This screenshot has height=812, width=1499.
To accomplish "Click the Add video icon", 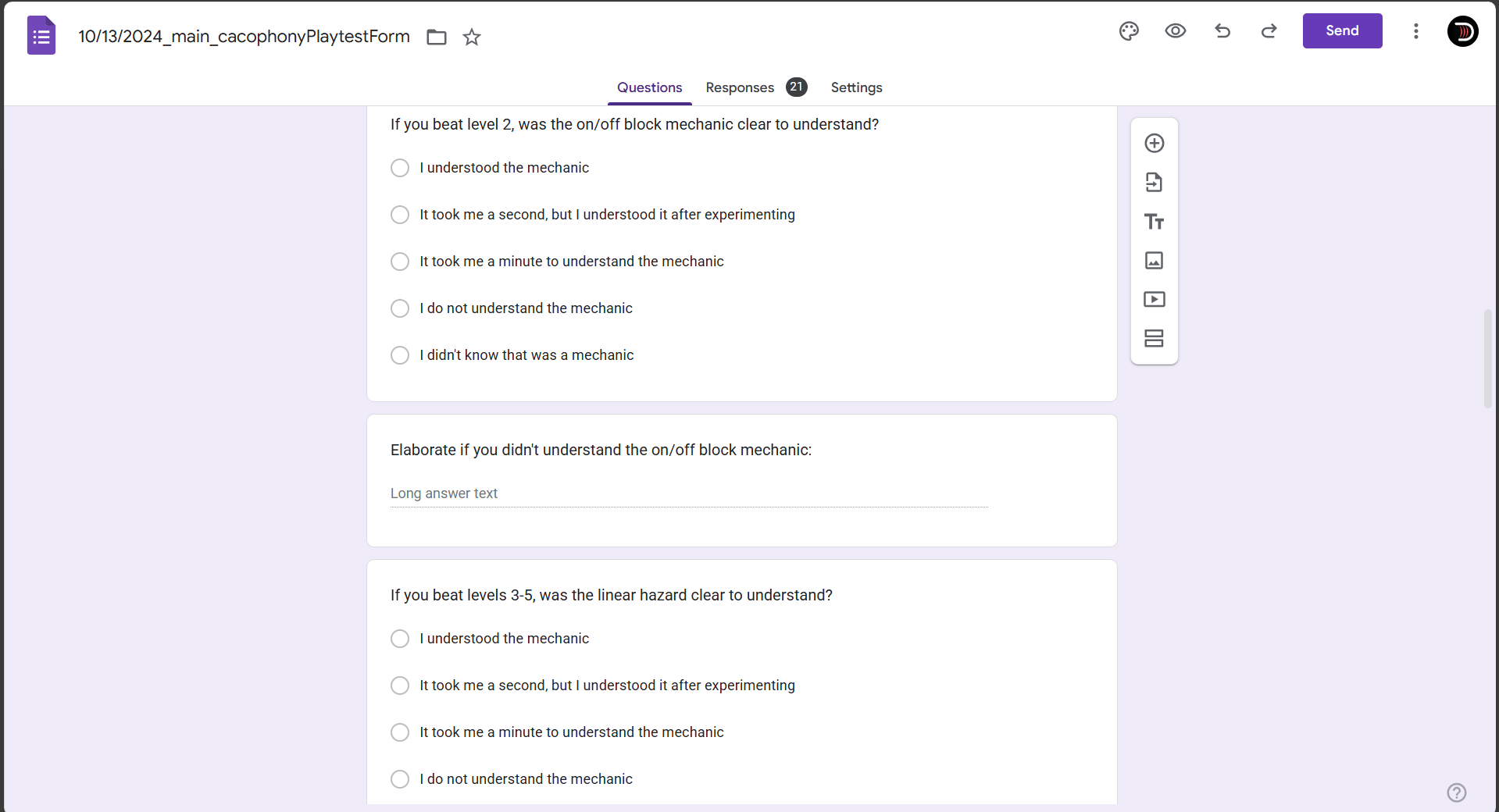I will click(x=1154, y=300).
